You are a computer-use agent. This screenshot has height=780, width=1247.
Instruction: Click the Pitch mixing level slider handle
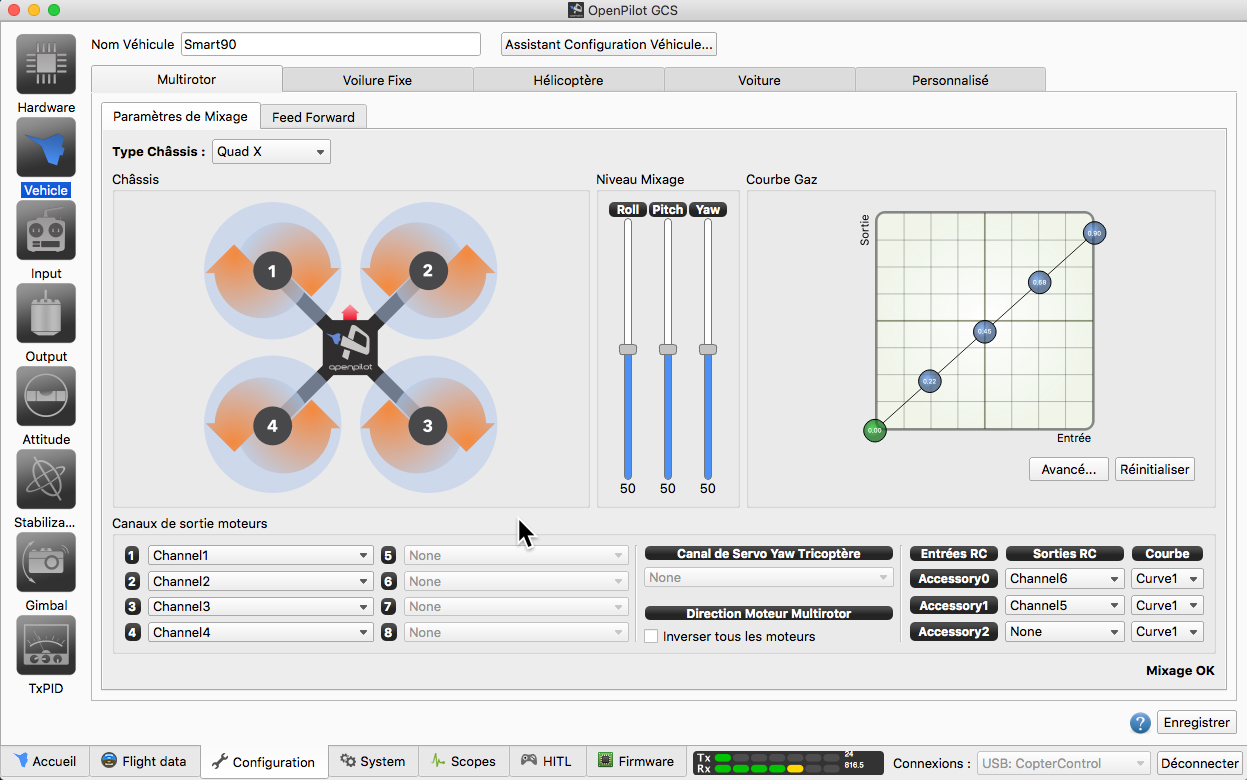point(668,349)
